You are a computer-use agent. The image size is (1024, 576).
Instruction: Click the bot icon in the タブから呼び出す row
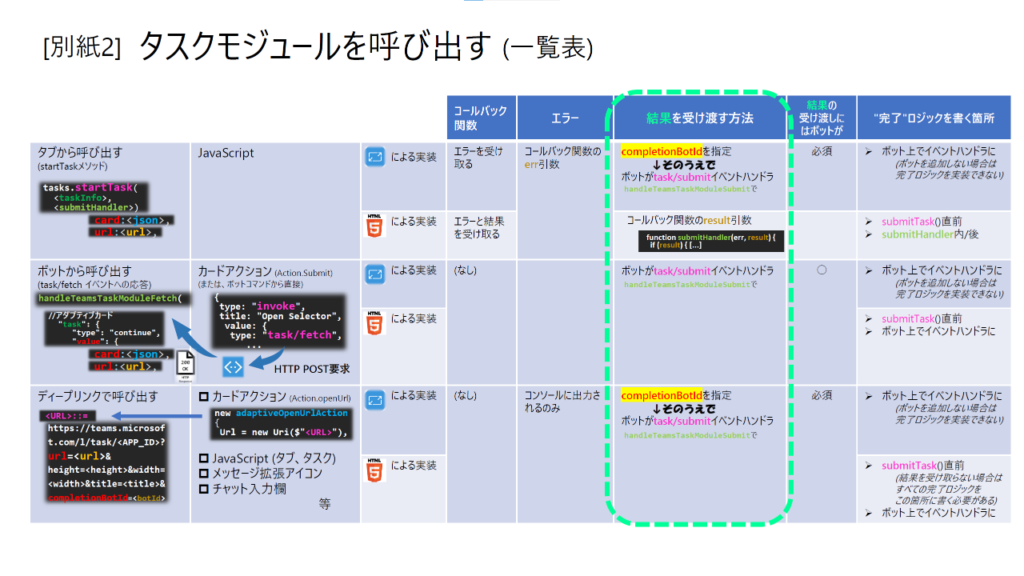375,157
